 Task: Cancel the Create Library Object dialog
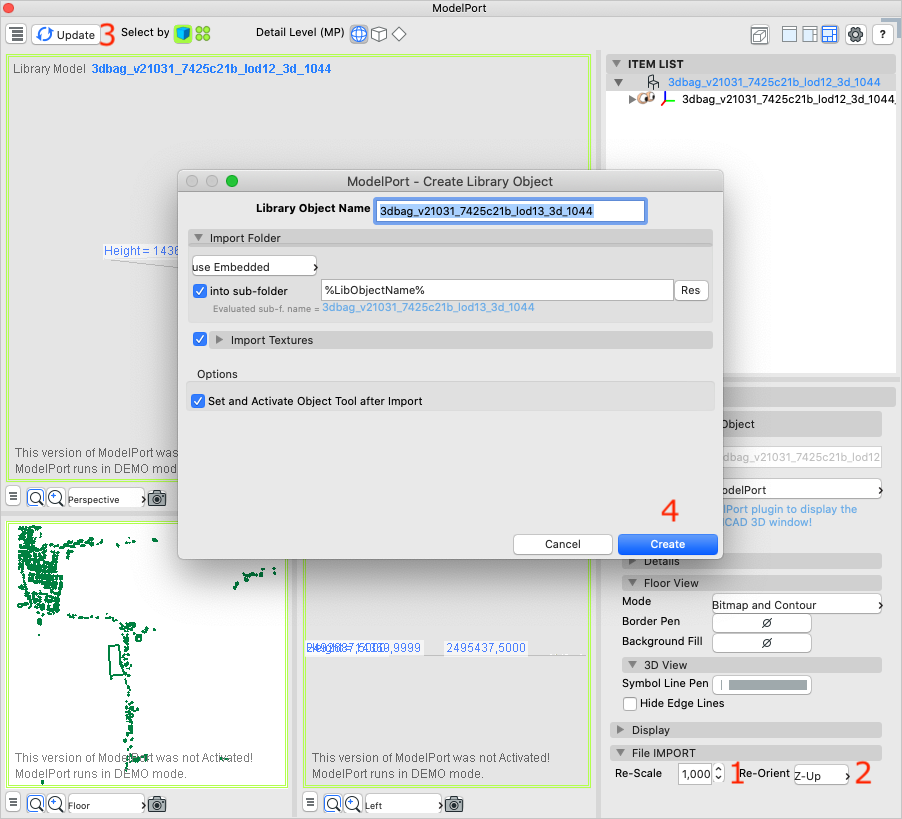(x=563, y=544)
